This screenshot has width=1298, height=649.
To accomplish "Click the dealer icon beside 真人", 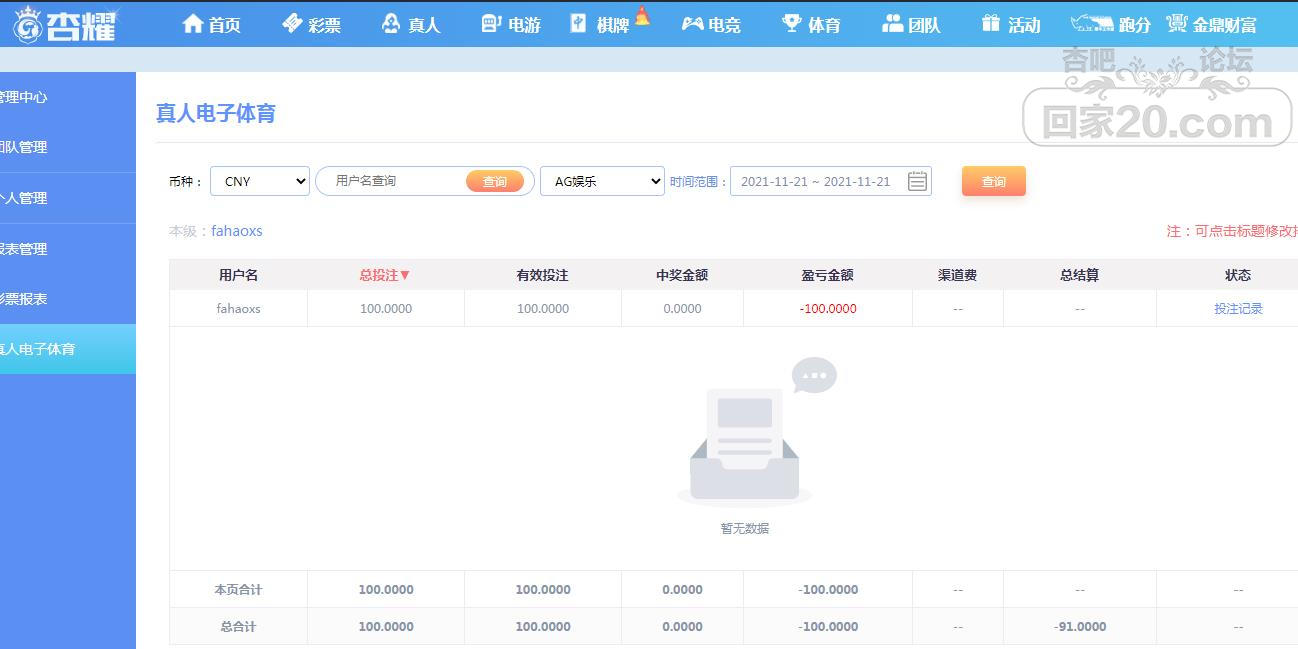I will pos(391,23).
